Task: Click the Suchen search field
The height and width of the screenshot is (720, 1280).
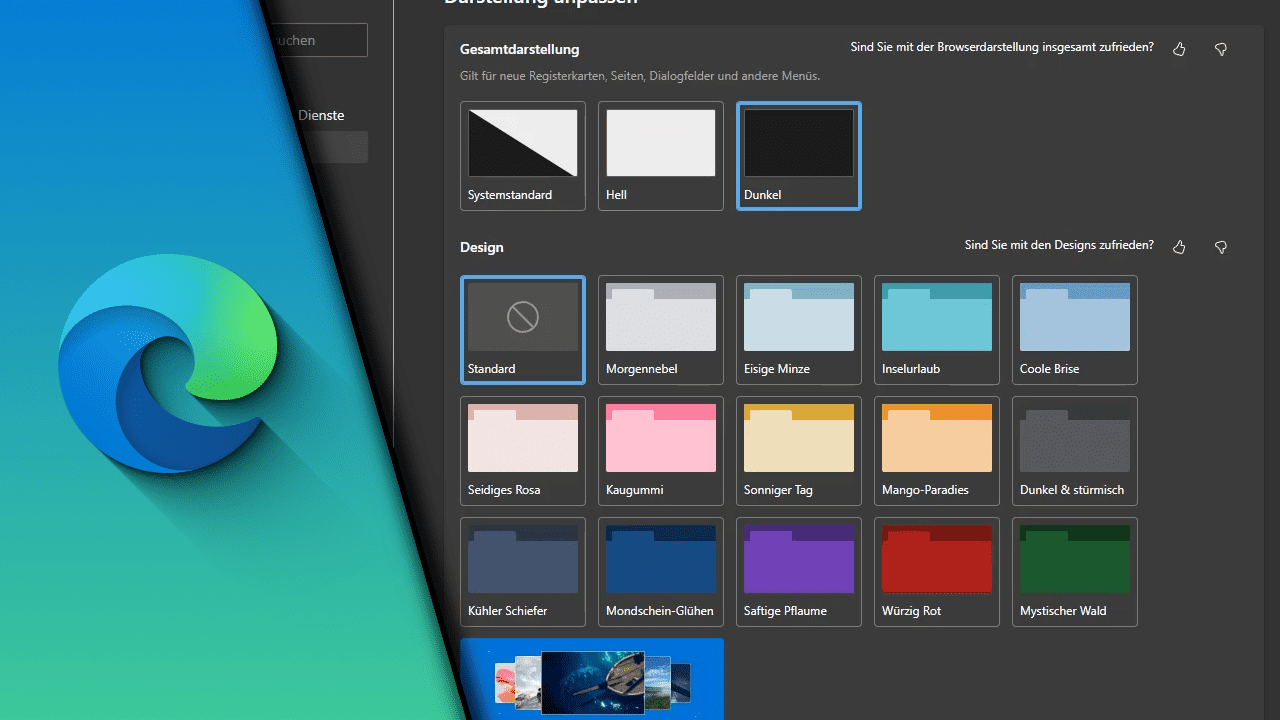Action: [x=320, y=40]
